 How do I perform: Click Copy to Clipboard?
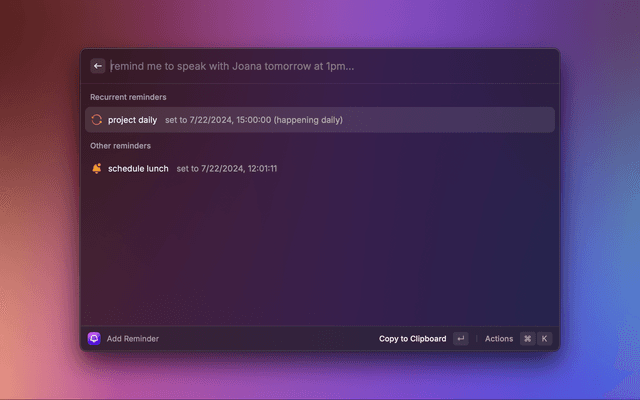coord(412,338)
